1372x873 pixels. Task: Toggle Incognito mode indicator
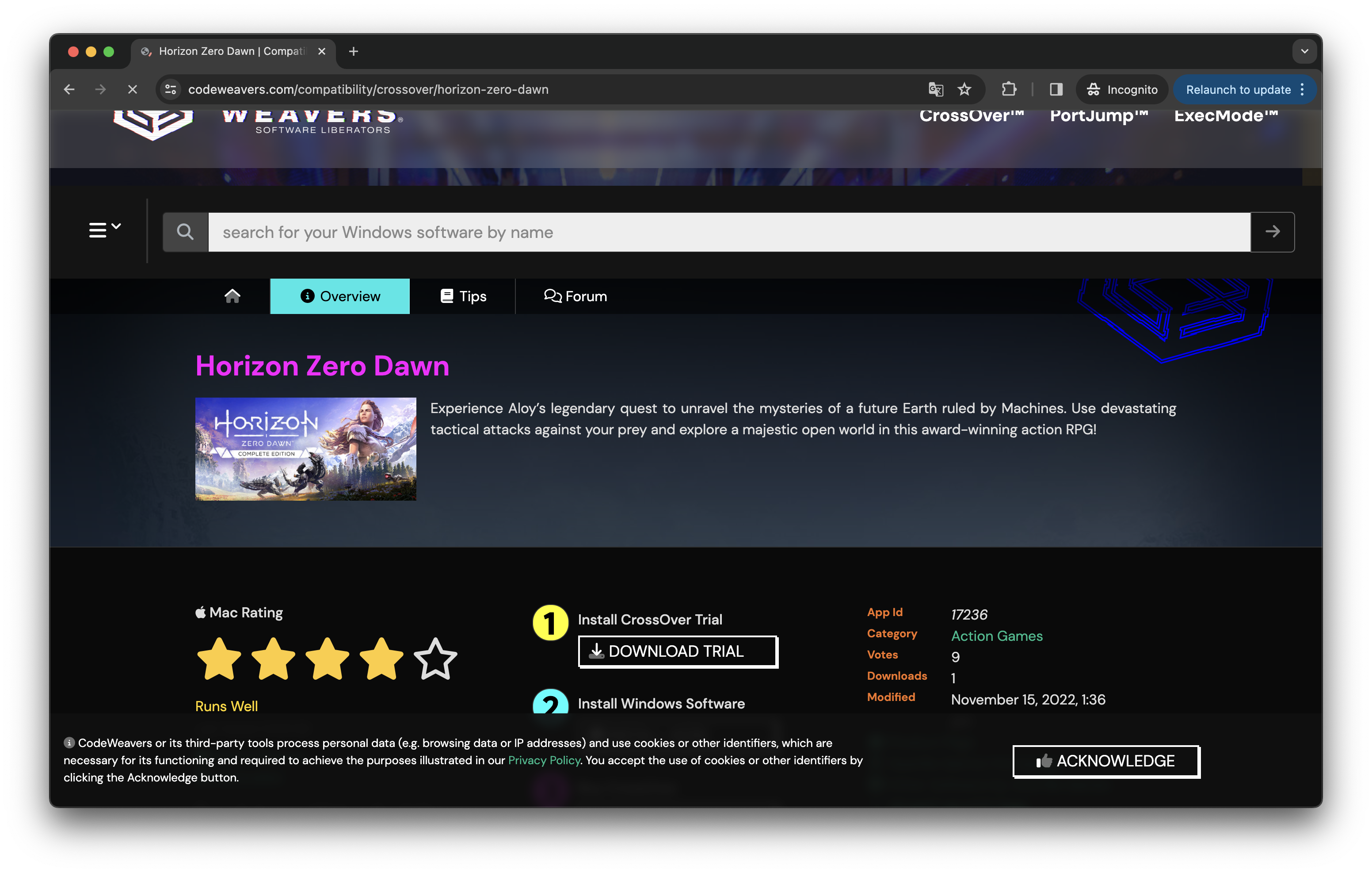tap(1120, 89)
